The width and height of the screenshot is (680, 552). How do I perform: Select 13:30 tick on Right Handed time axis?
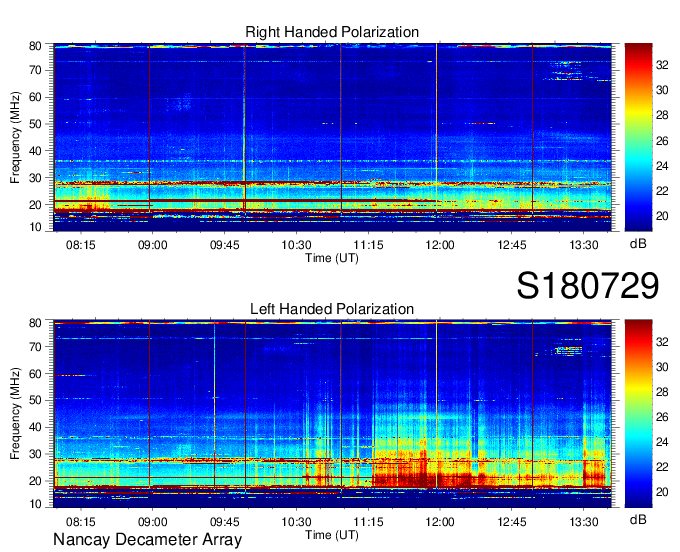[x=584, y=245]
